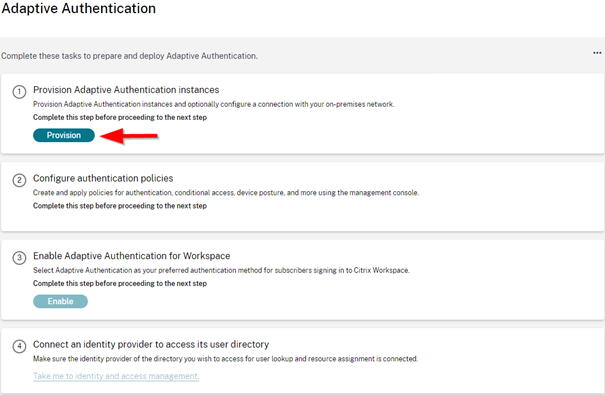The width and height of the screenshot is (605, 395).
Task: Select step 3 circle number icon
Action: point(19,258)
